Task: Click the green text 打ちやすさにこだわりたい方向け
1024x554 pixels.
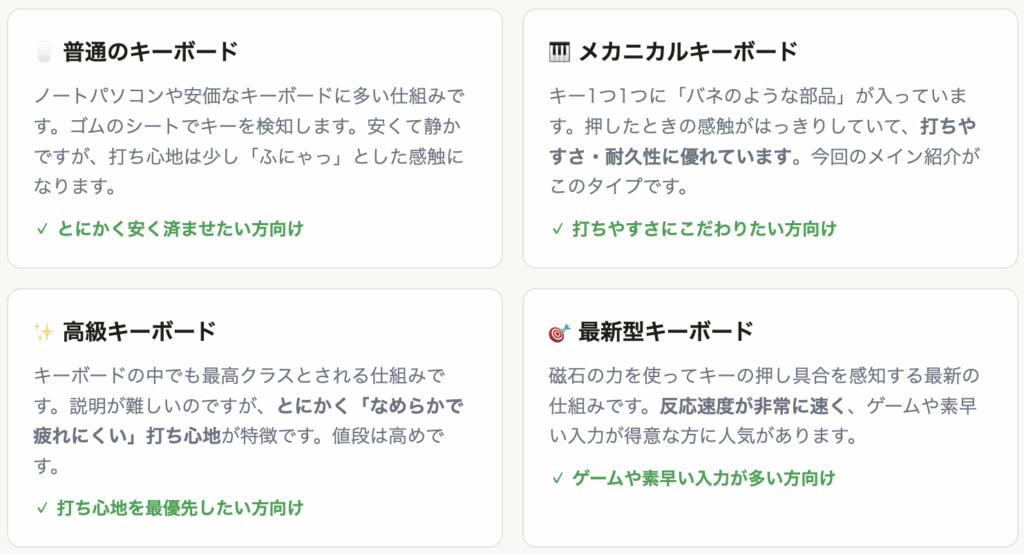Action: pos(704,229)
